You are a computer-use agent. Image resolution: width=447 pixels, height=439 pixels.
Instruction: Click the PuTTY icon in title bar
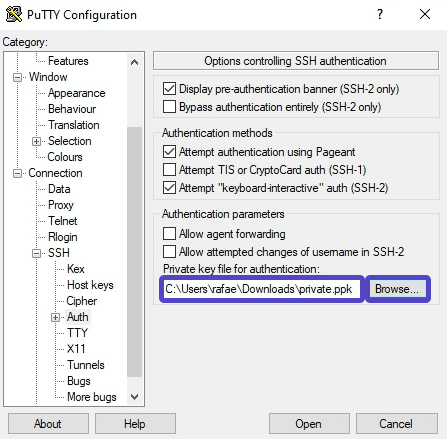[14, 14]
